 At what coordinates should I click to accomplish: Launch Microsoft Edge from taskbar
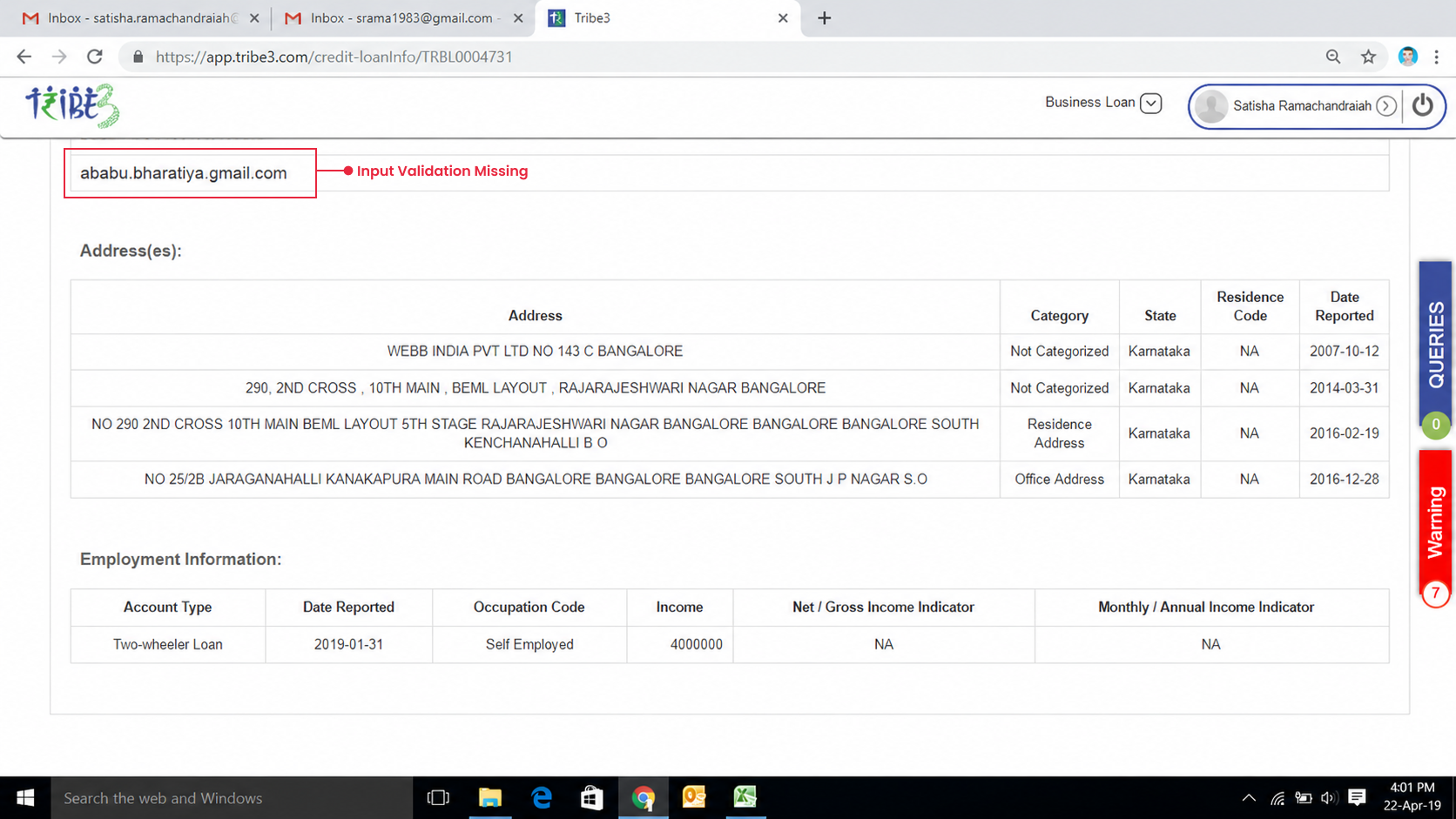coord(541,797)
